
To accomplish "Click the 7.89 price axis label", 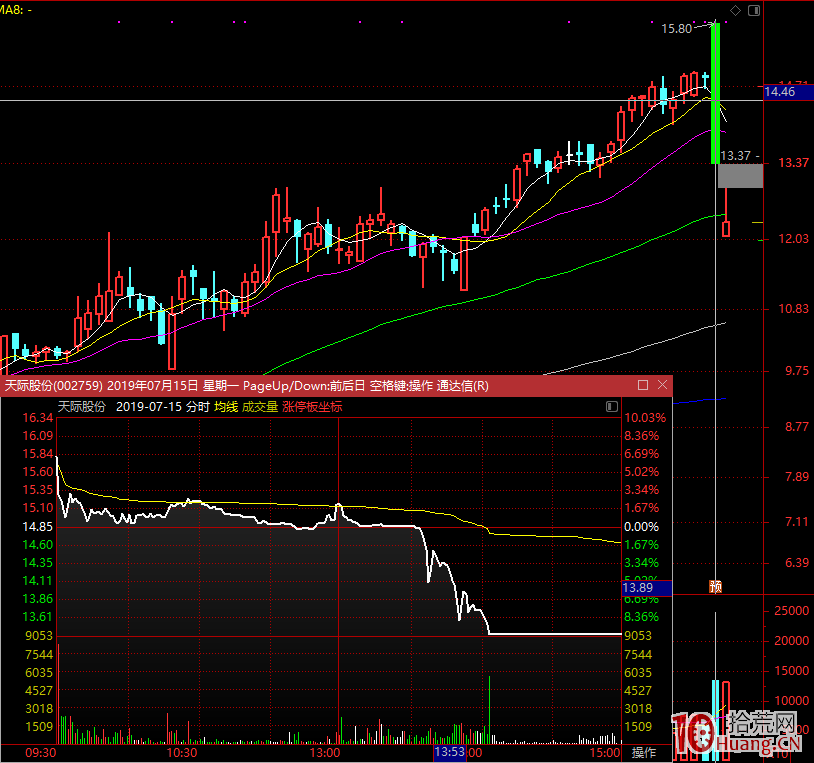I will point(797,476).
